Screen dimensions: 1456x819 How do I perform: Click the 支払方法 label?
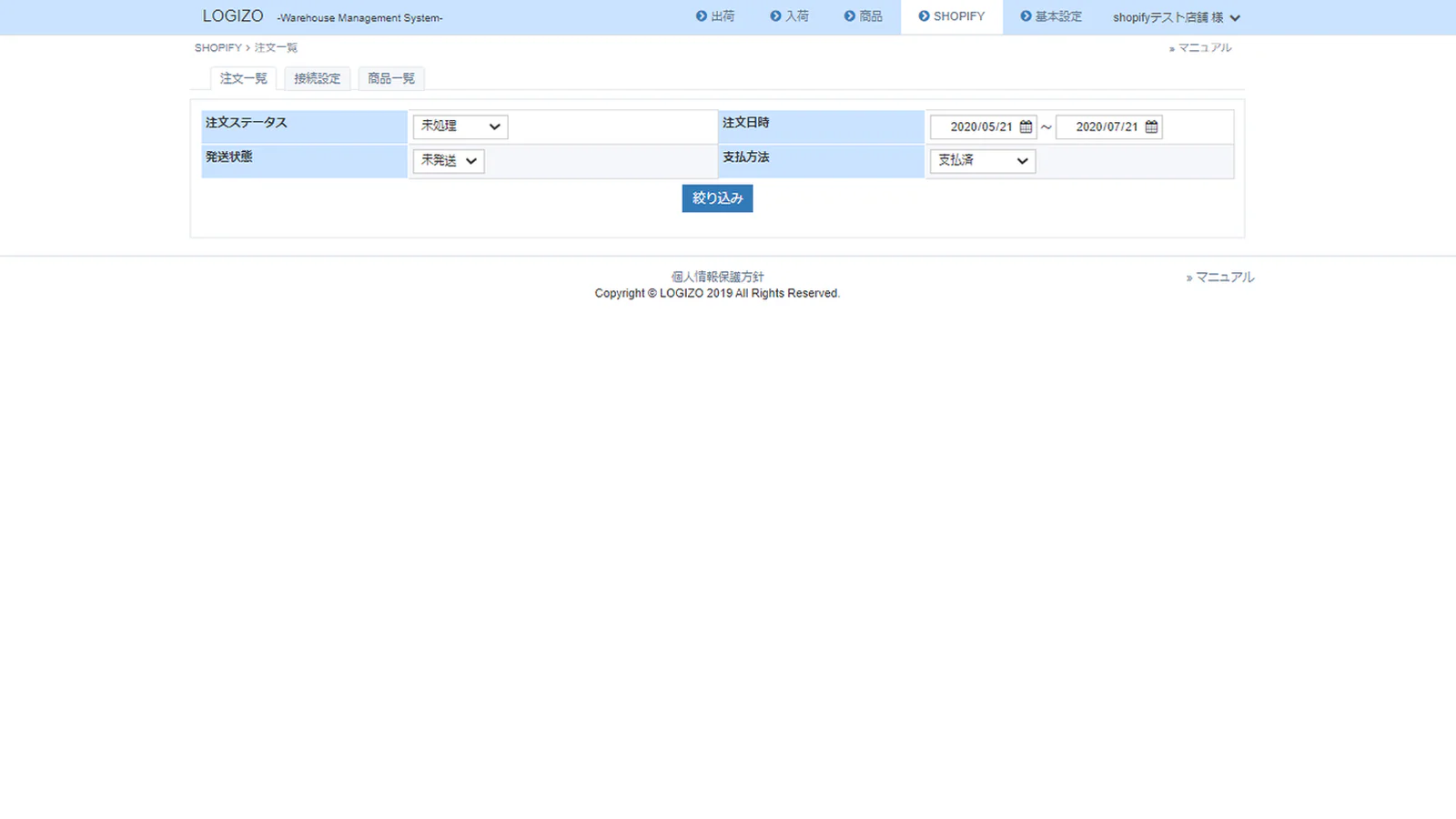[x=746, y=157]
